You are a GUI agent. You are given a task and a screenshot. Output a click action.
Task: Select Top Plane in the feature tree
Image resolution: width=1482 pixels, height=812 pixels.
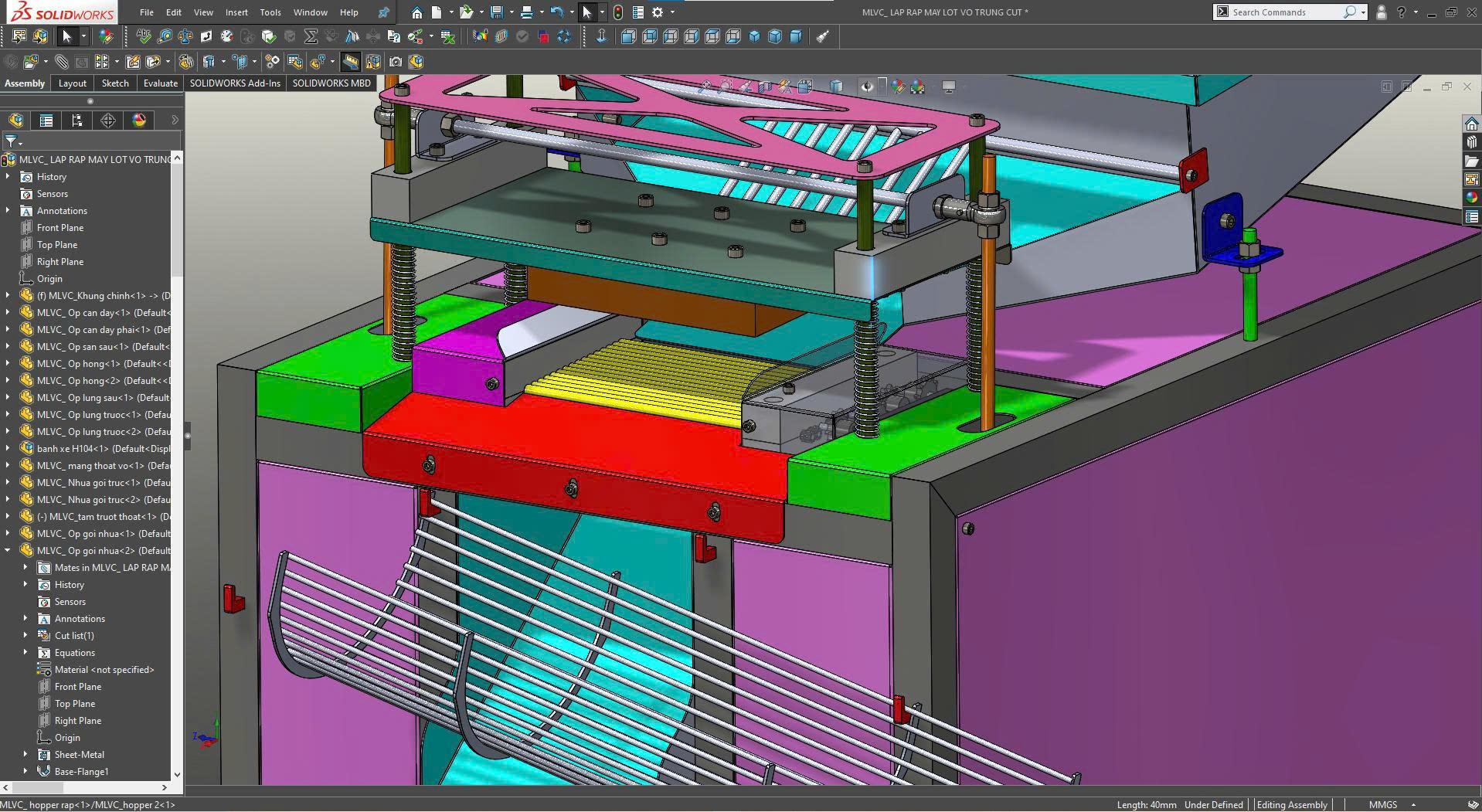tap(56, 245)
